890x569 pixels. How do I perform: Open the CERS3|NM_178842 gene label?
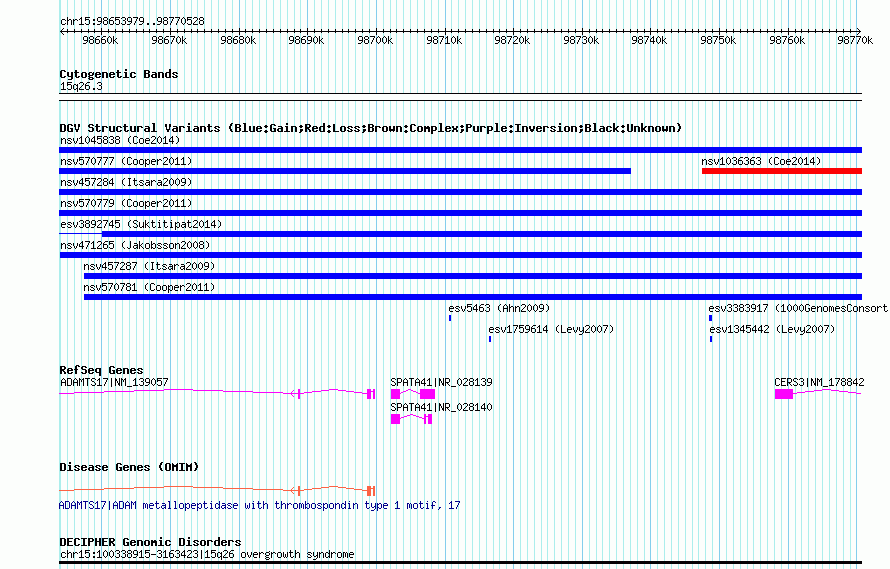click(819, 383)
